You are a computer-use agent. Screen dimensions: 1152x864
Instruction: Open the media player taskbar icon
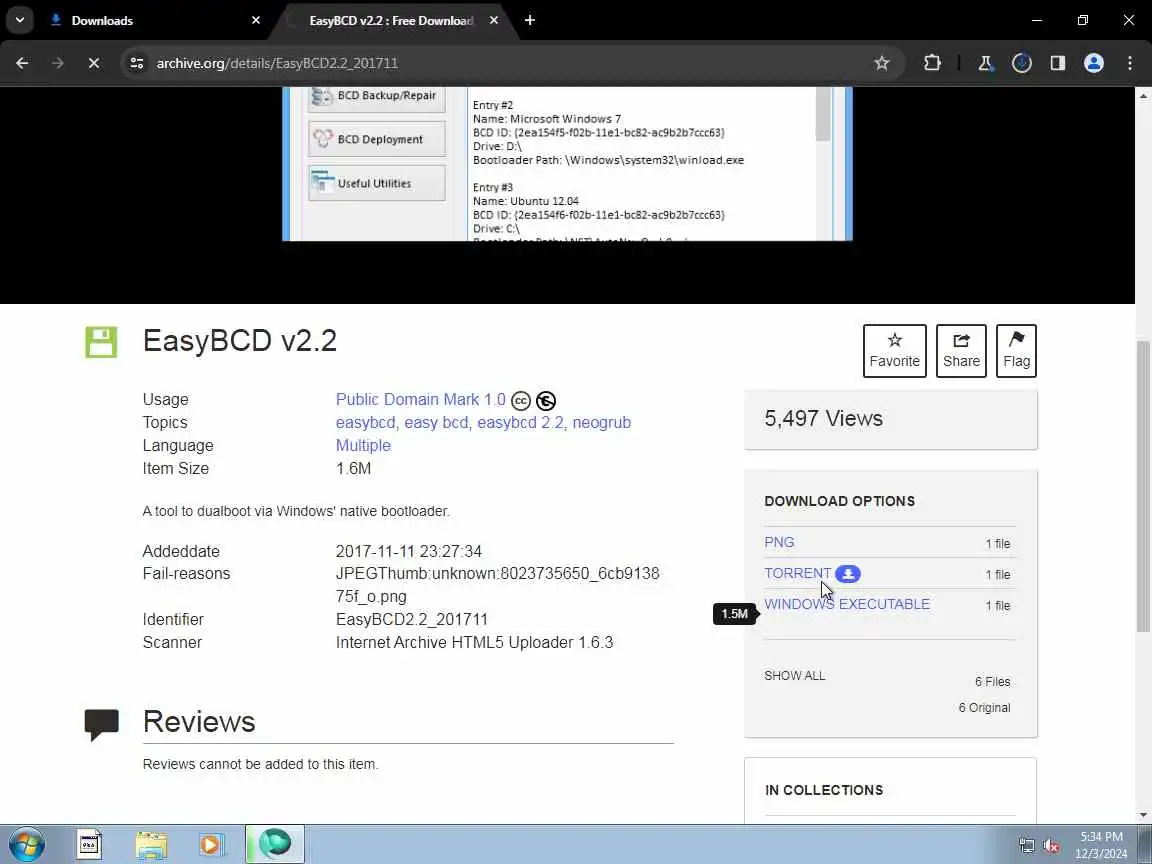pos(212,845)
